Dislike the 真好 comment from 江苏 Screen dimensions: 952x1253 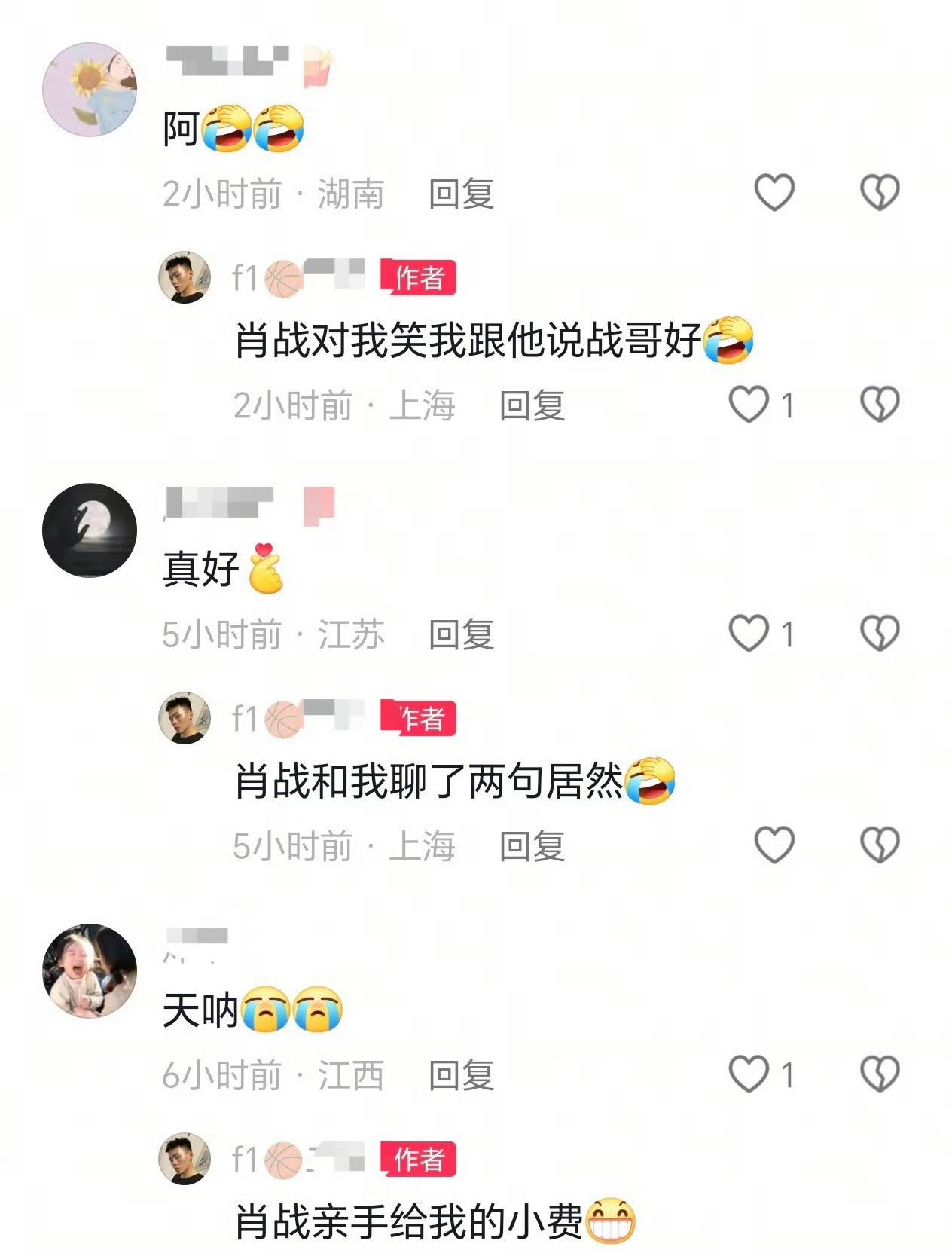880,633
